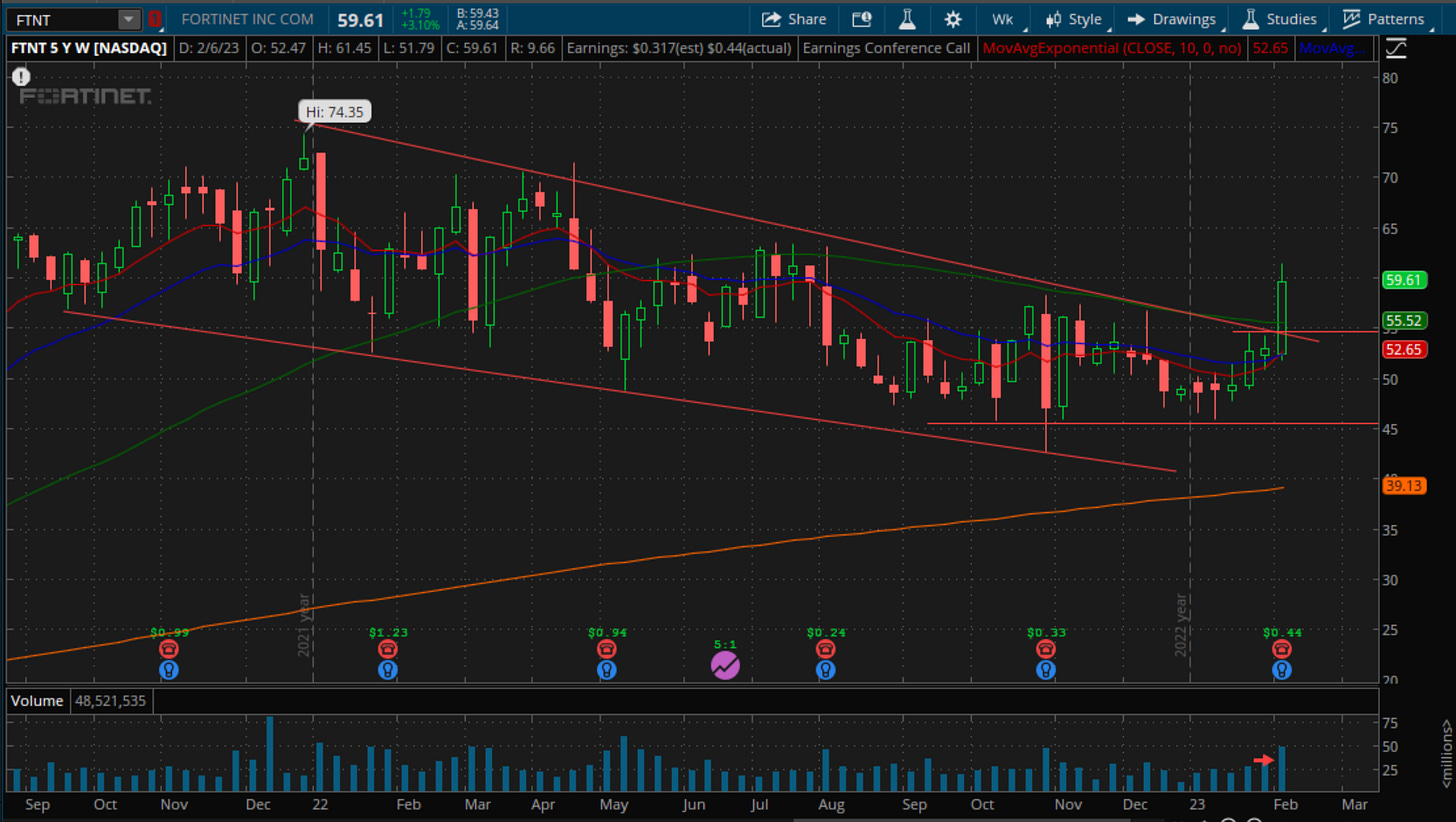
Task: Click the phone icon under $0.24 earnings
Action: 825,648
